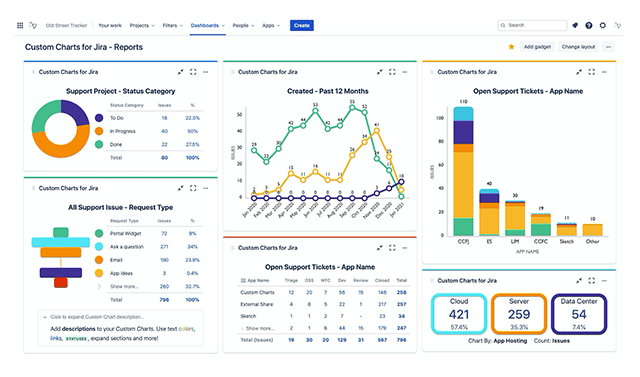This screenshot has width=640, height=377.
Task: Select the Cloud 421 tile
Action: 459,314
